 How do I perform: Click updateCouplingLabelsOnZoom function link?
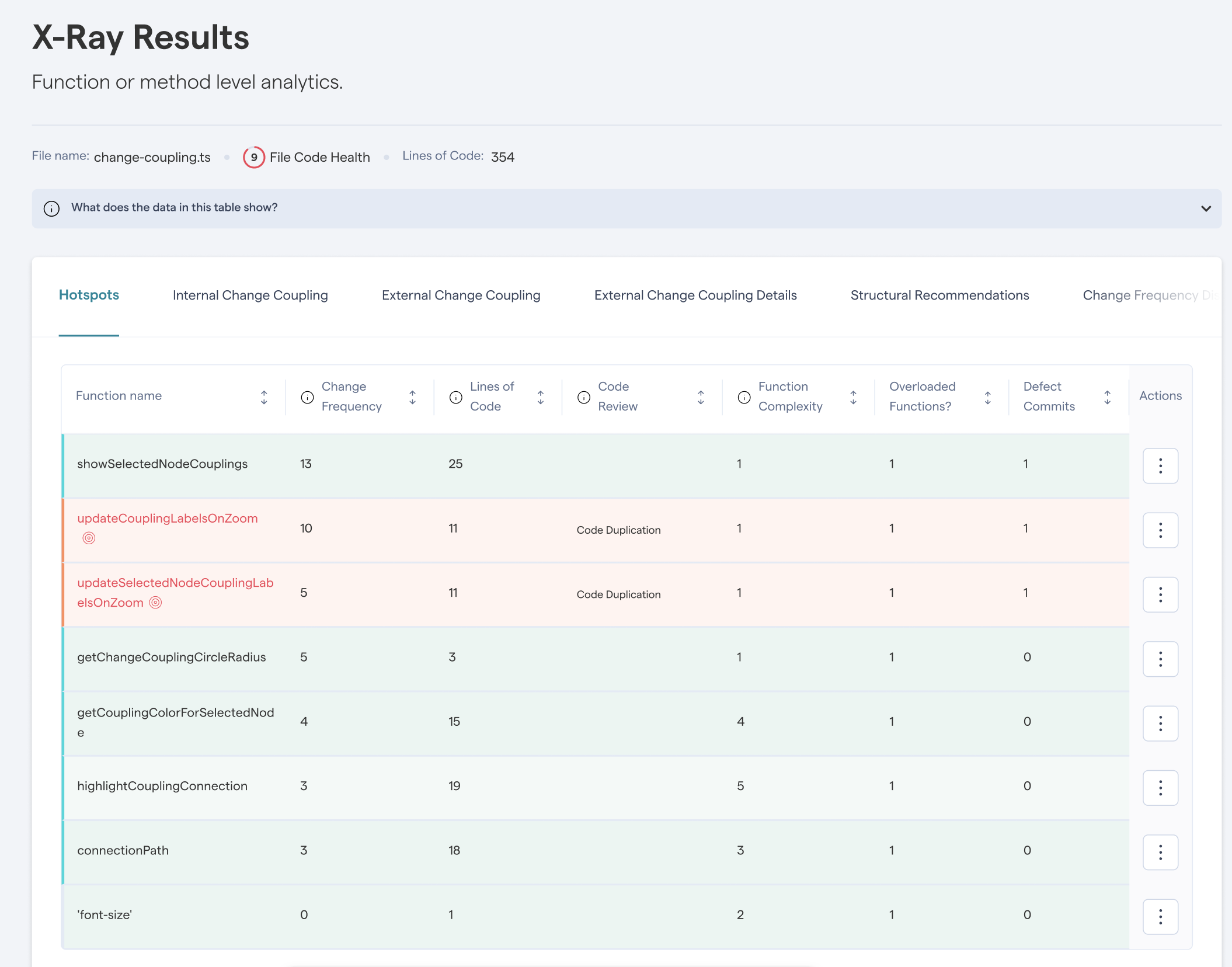168,519
